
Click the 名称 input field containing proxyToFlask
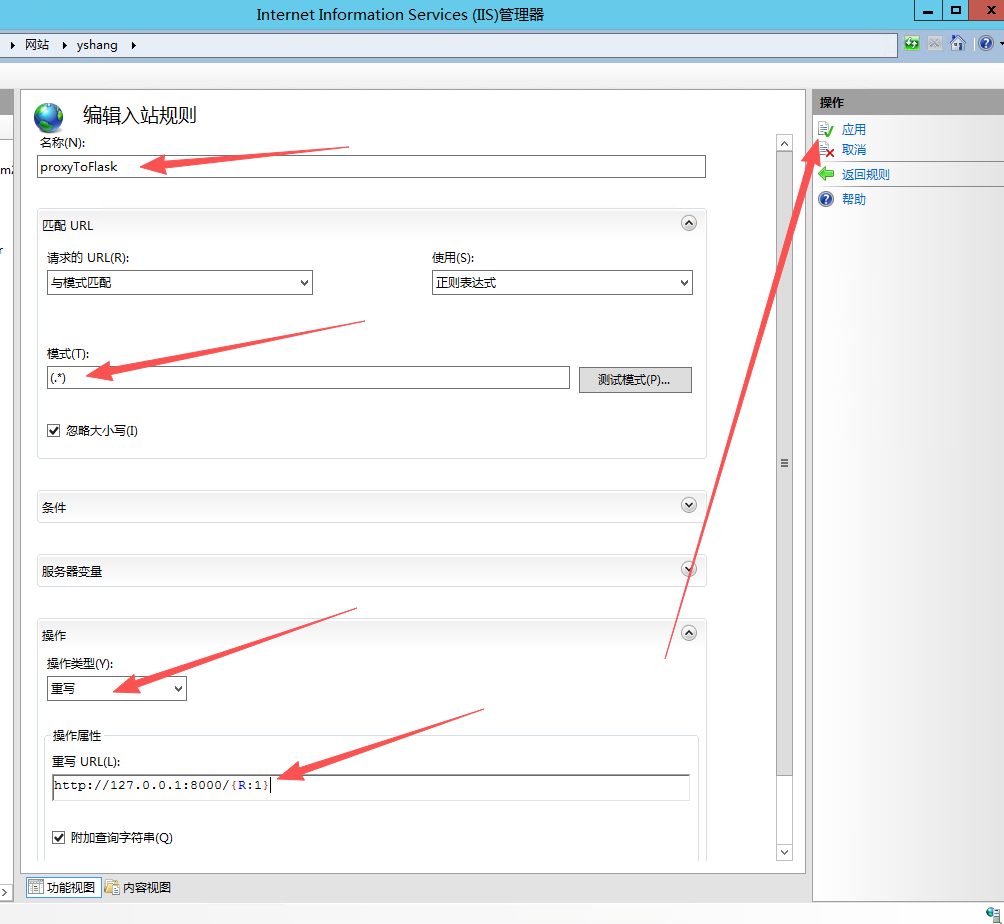click(x=371, y=166)
